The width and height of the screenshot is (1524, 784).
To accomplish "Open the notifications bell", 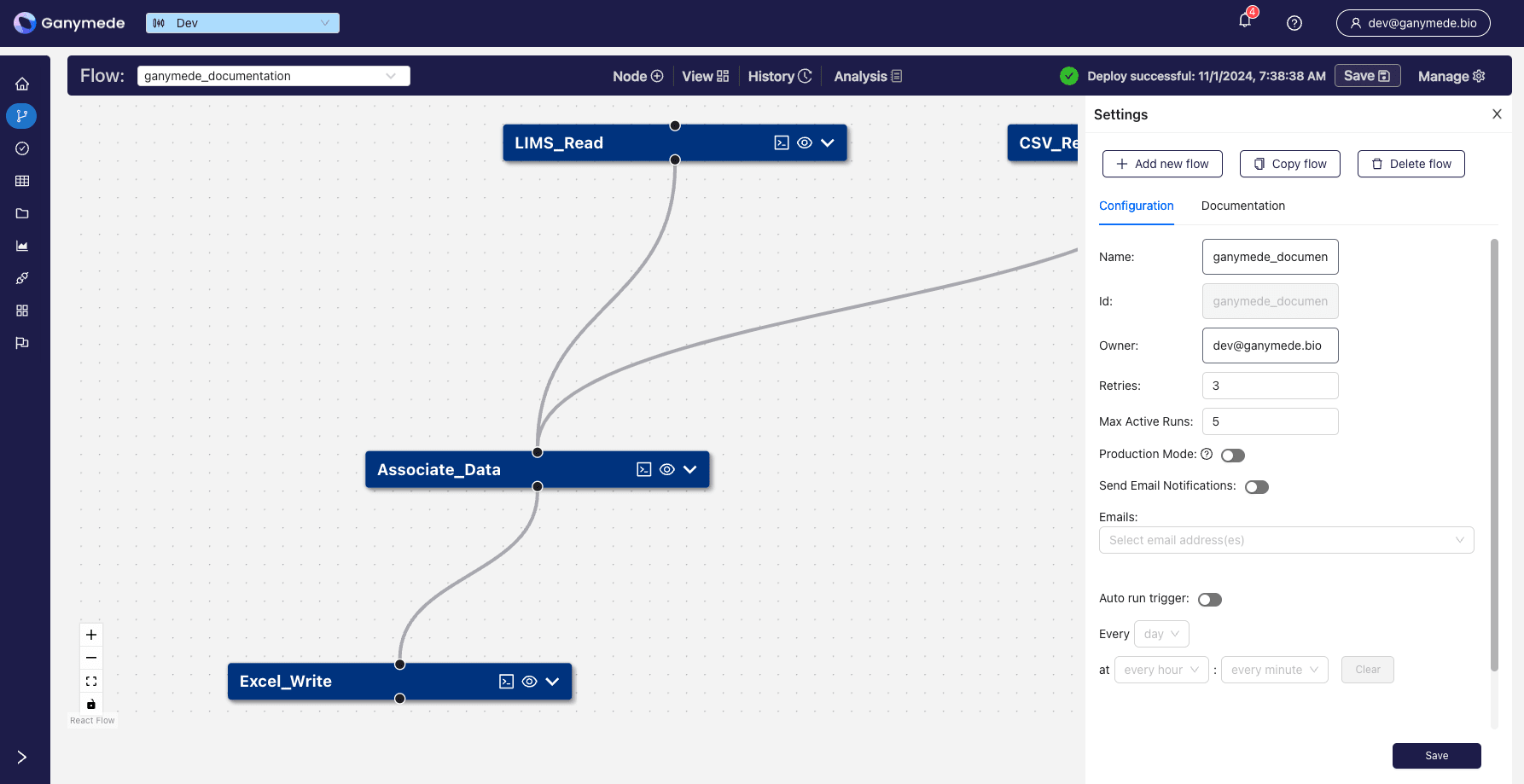I will pyautogui.click(x=1245, y=20).
